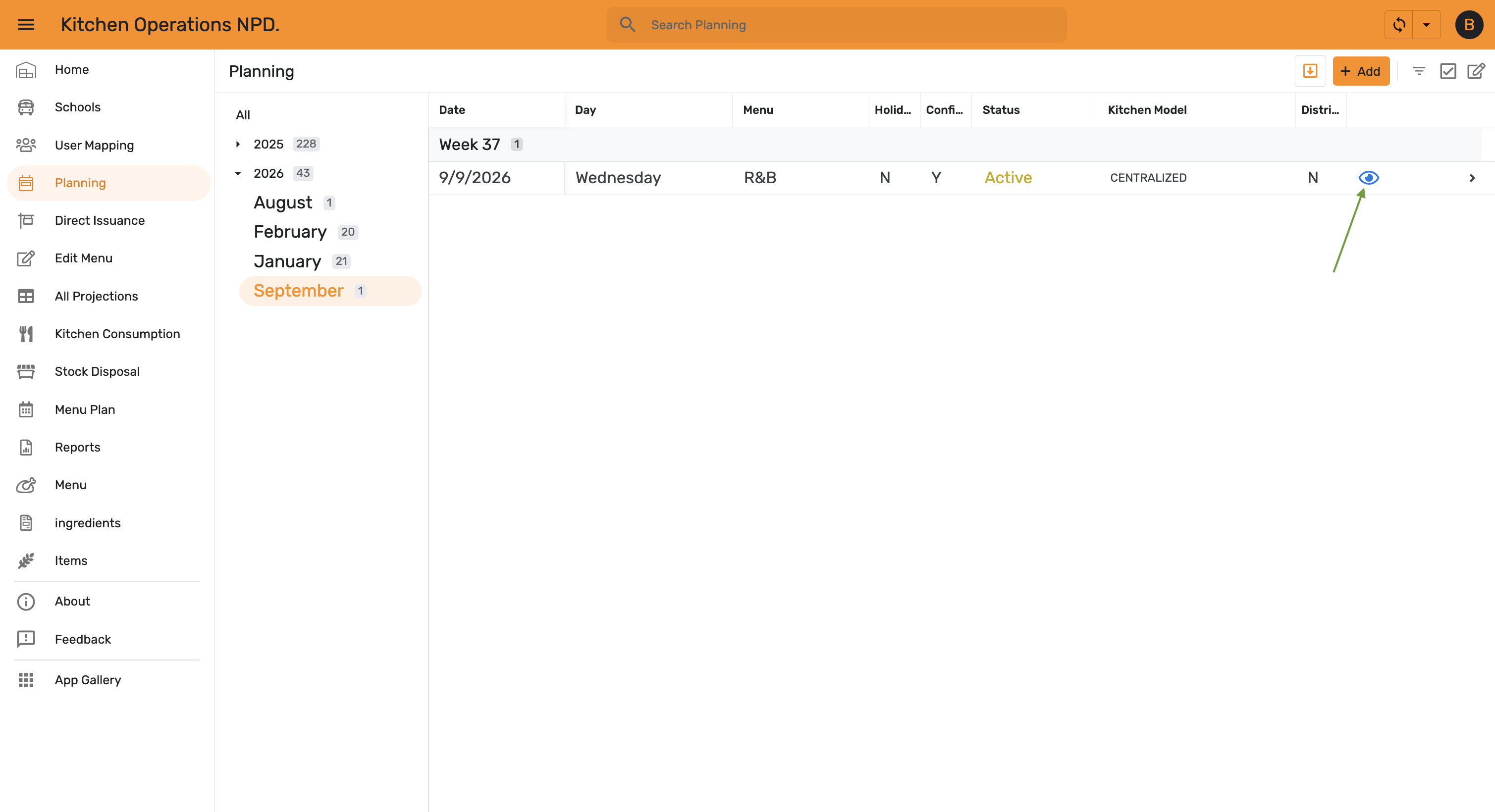Click the All Projections table icon

pyautogui.click(x=26, y=296)
